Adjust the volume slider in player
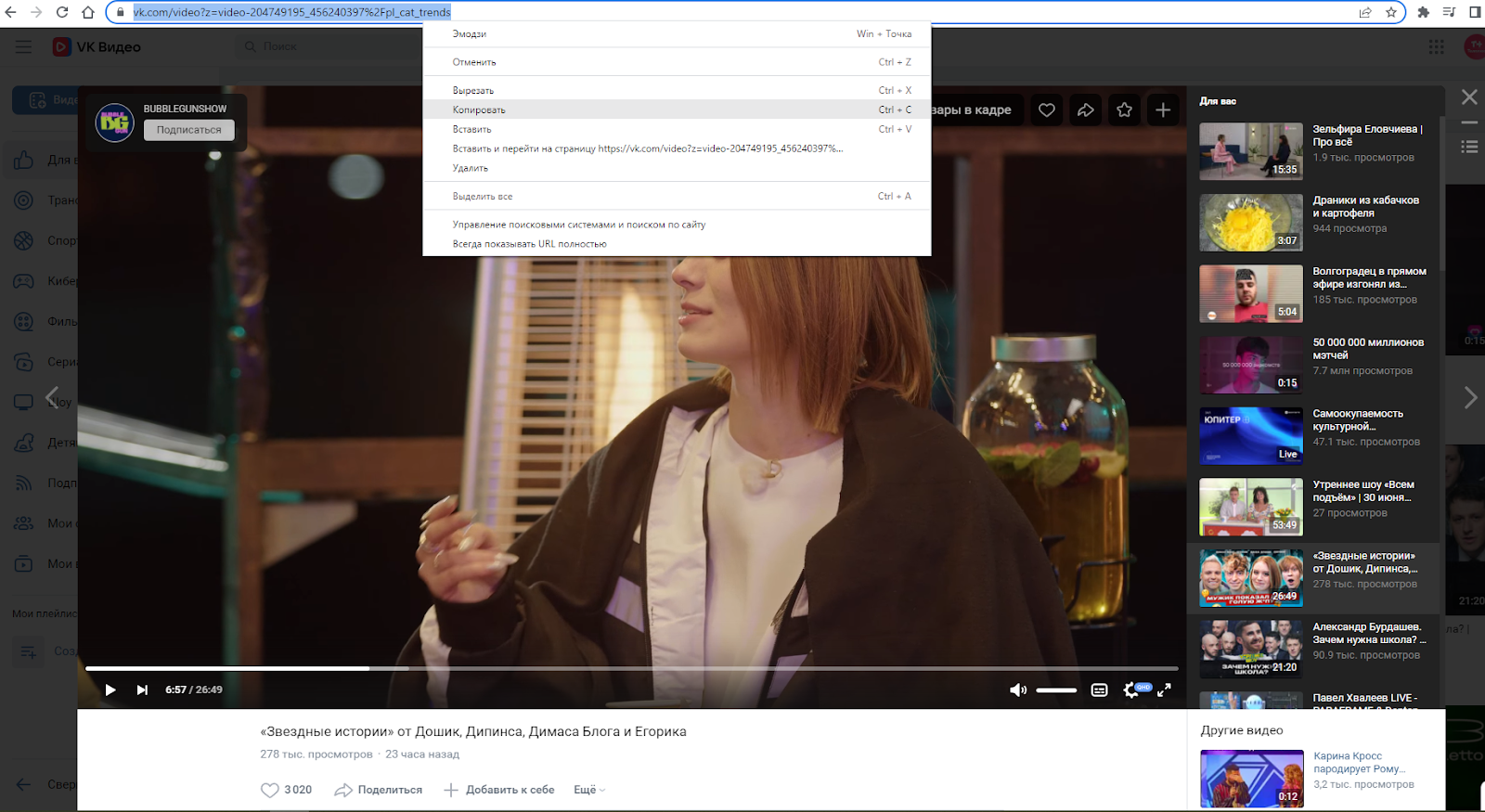1485x812 pixels. (1056, 690)
